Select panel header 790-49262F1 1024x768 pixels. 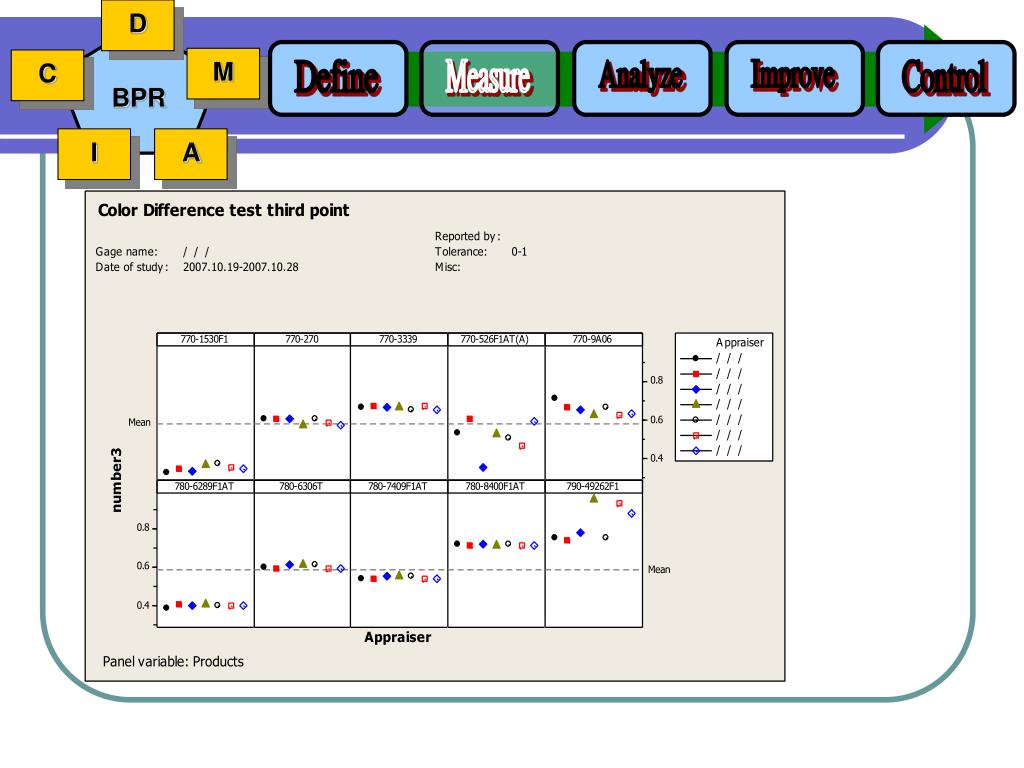592,487
